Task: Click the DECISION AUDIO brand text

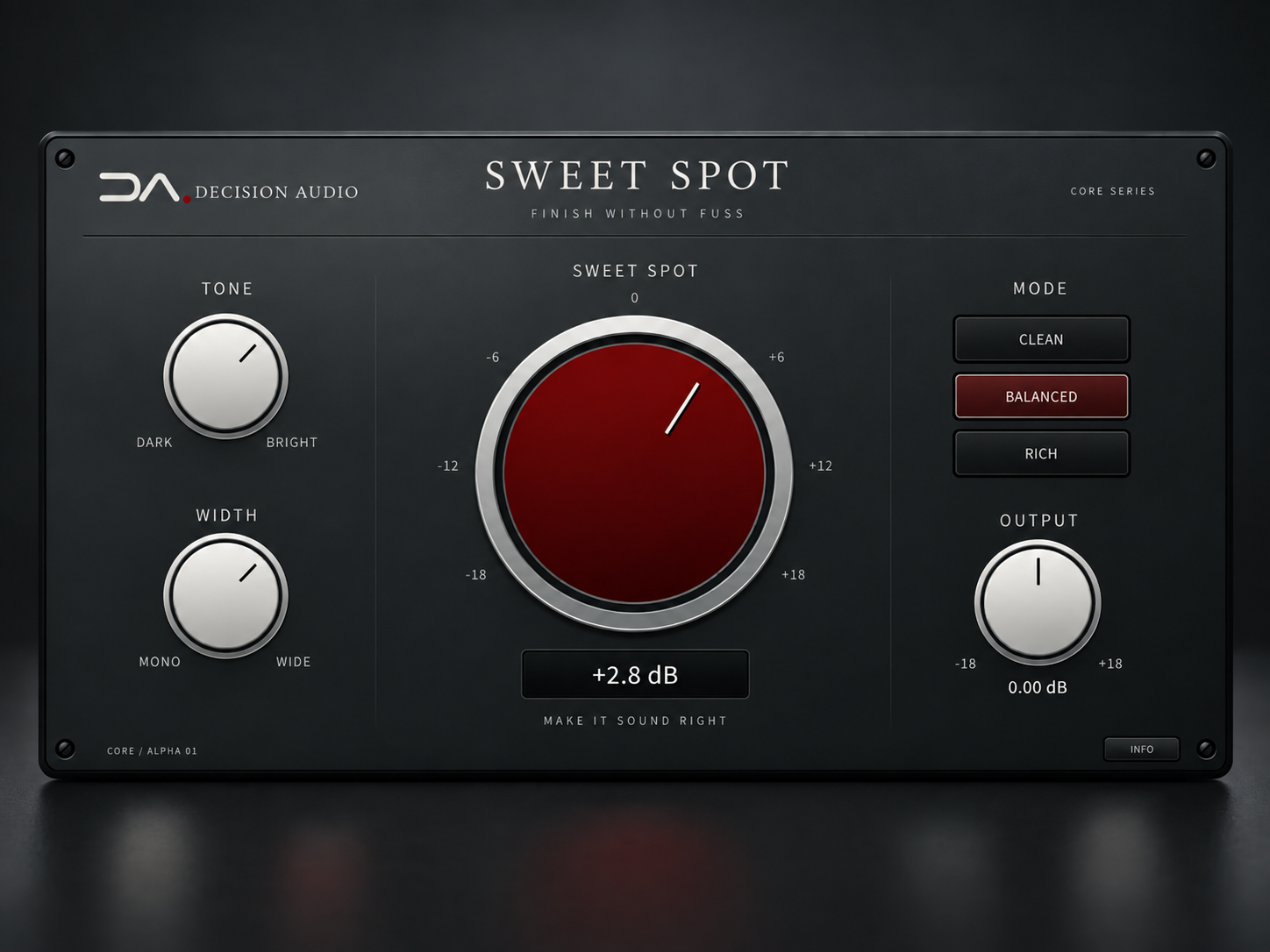Action: (276, 192)
